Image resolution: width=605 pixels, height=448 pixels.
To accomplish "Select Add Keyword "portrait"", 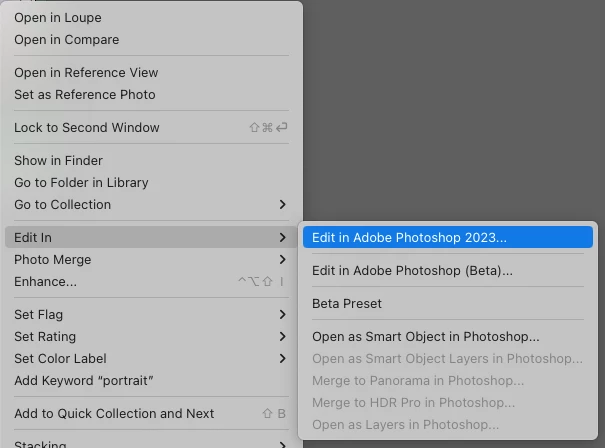I will coord(151,380).
